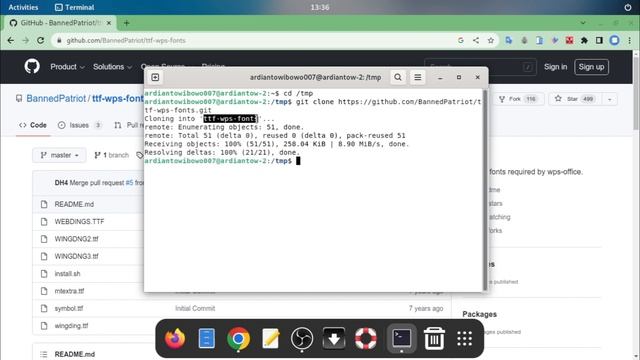640x360 pixels.
Task: Open the Chrome tab search chevron
Action: click(x=583, y=23)
